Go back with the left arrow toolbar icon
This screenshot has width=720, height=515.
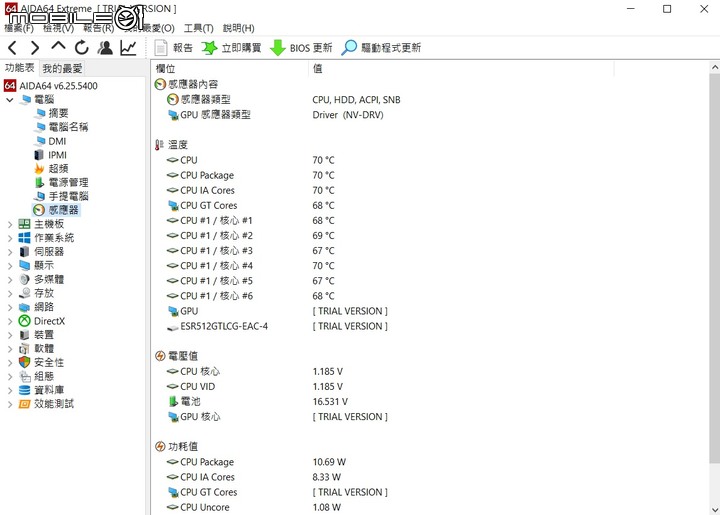click(x=12, y=48)
